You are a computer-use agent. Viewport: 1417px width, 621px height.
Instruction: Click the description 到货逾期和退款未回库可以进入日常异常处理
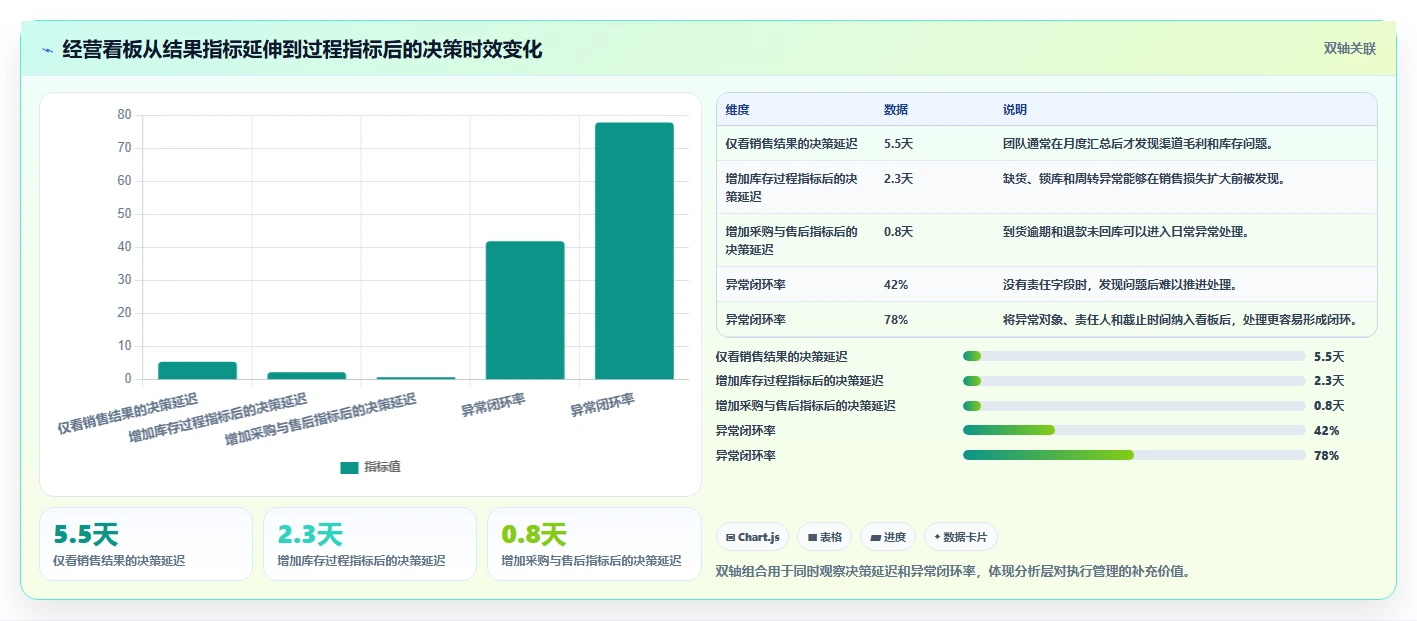[x=1128, y=232]
